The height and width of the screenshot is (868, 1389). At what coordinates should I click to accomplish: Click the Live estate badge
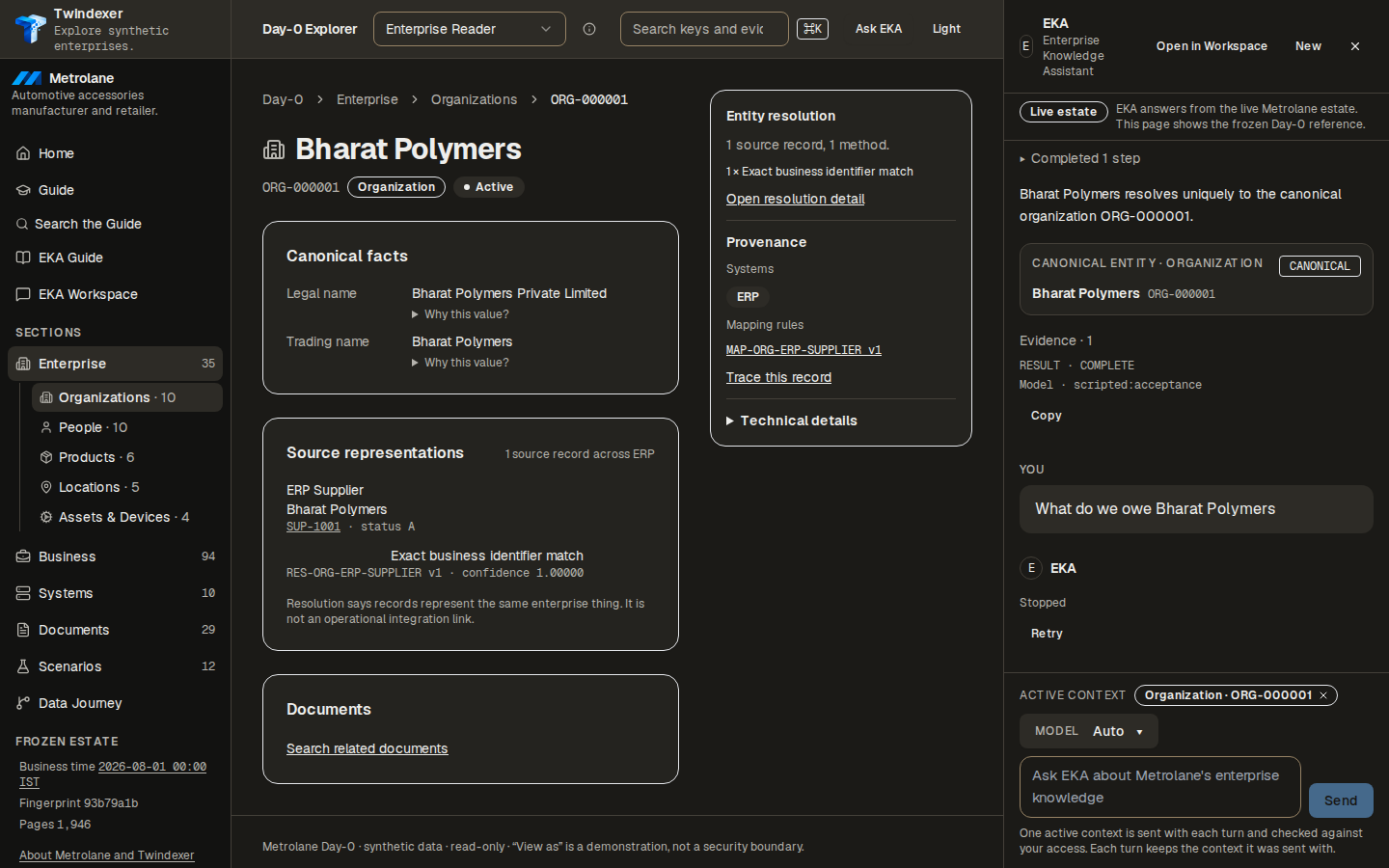pos(1063,112)
